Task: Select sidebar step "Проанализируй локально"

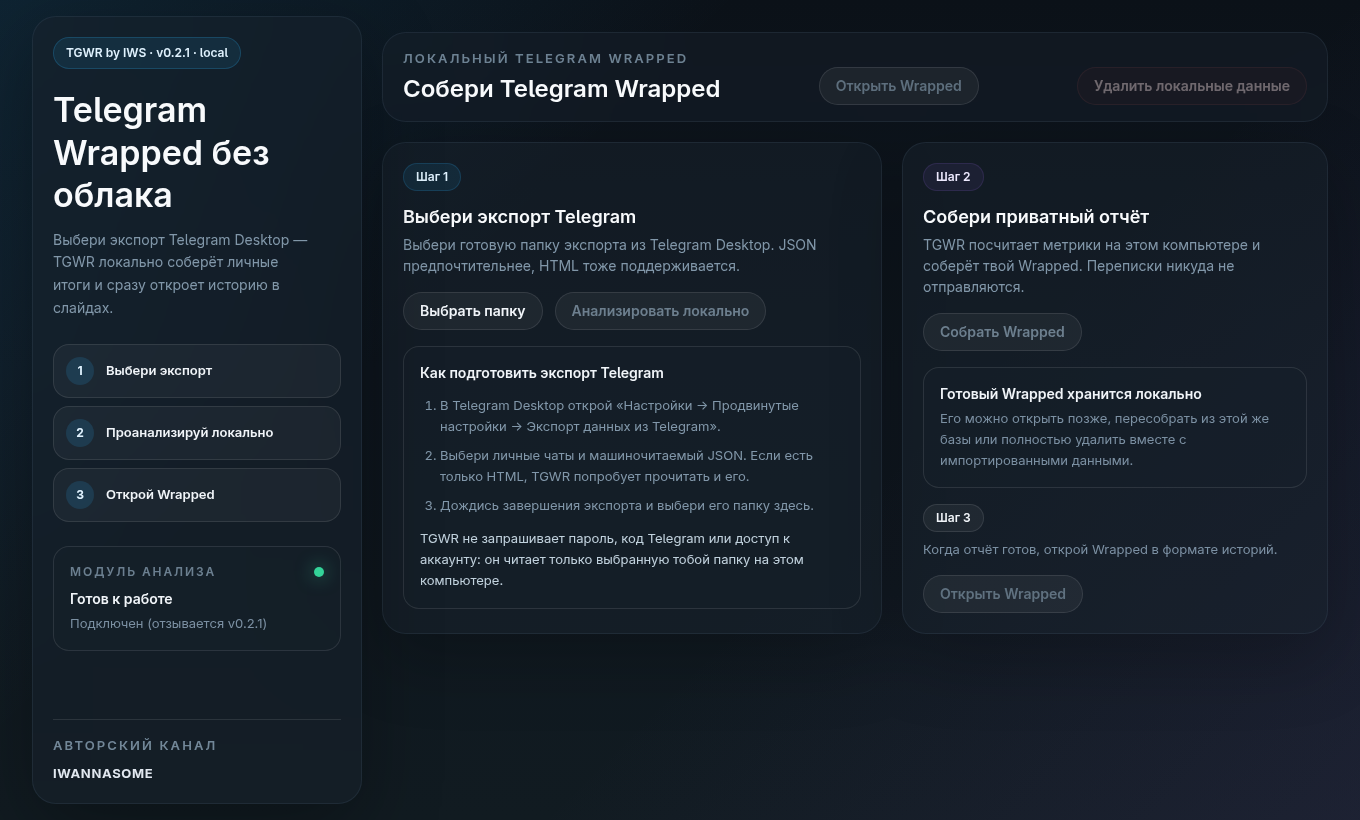Action: (x=197, y=433)
